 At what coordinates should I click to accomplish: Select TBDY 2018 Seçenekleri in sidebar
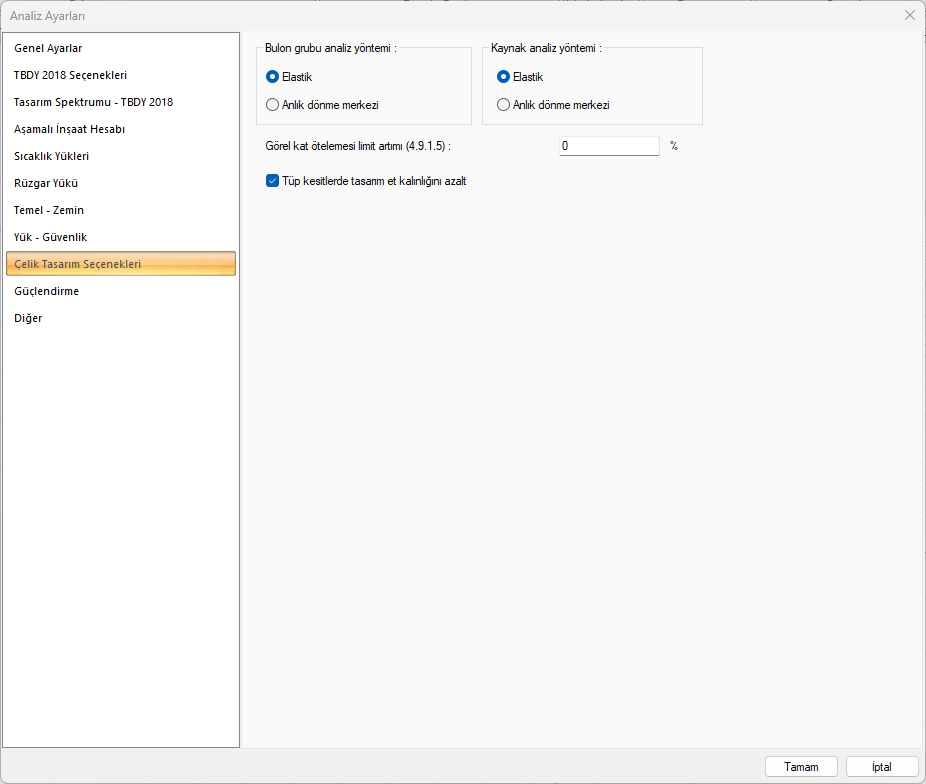70,75
